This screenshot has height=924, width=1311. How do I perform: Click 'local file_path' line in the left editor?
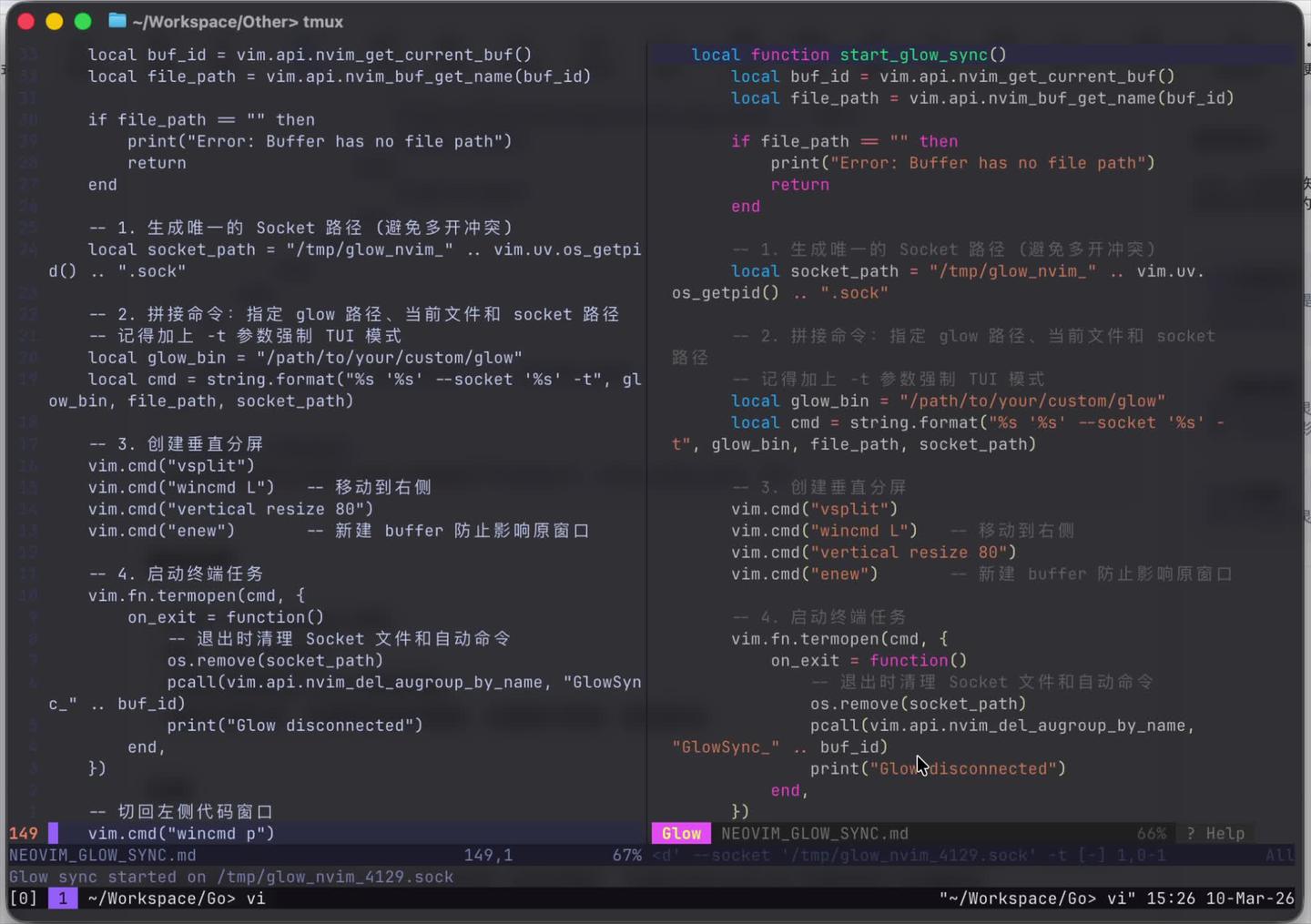point(340,76)
